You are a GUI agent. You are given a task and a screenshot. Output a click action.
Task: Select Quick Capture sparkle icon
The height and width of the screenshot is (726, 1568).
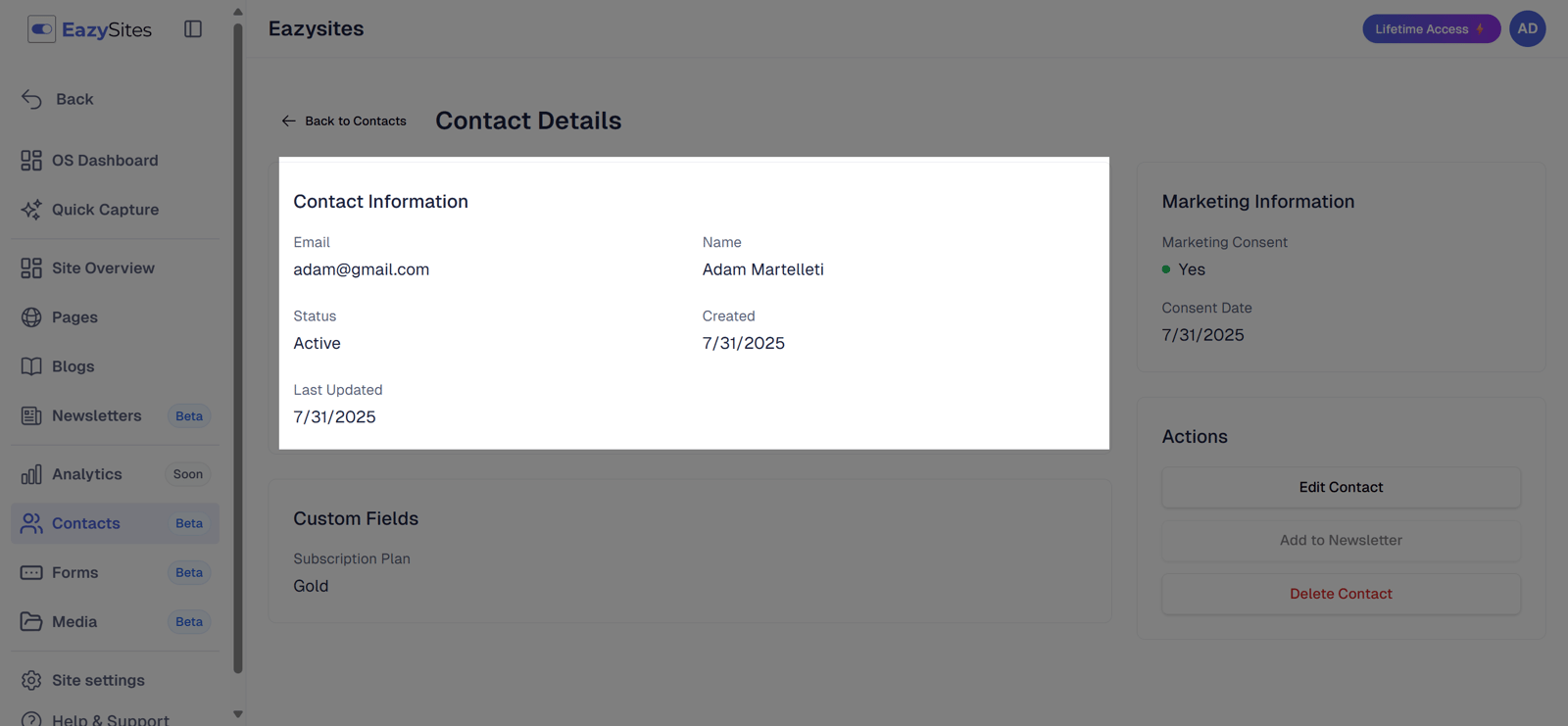pyautogui.click(x=31, y=210)
